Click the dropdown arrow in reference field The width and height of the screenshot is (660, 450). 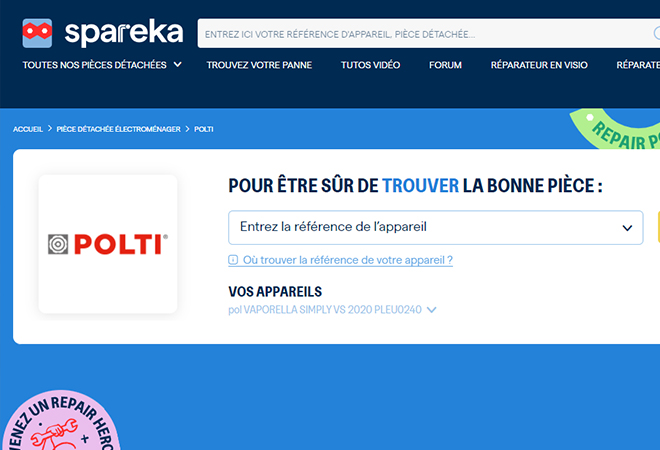(x=627, y=228)
